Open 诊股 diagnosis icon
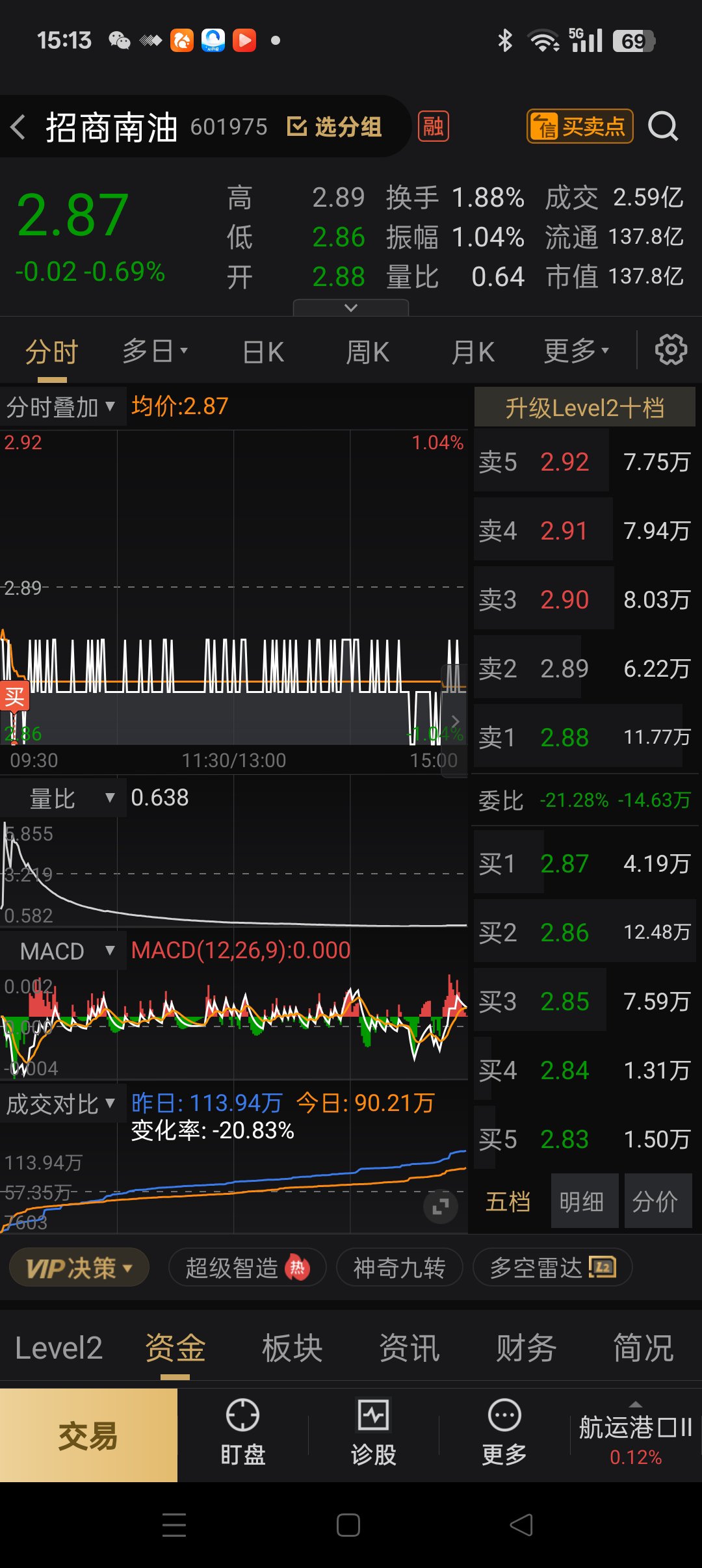The height and width of the screenshot is (1568, 702). point(374,1433)
